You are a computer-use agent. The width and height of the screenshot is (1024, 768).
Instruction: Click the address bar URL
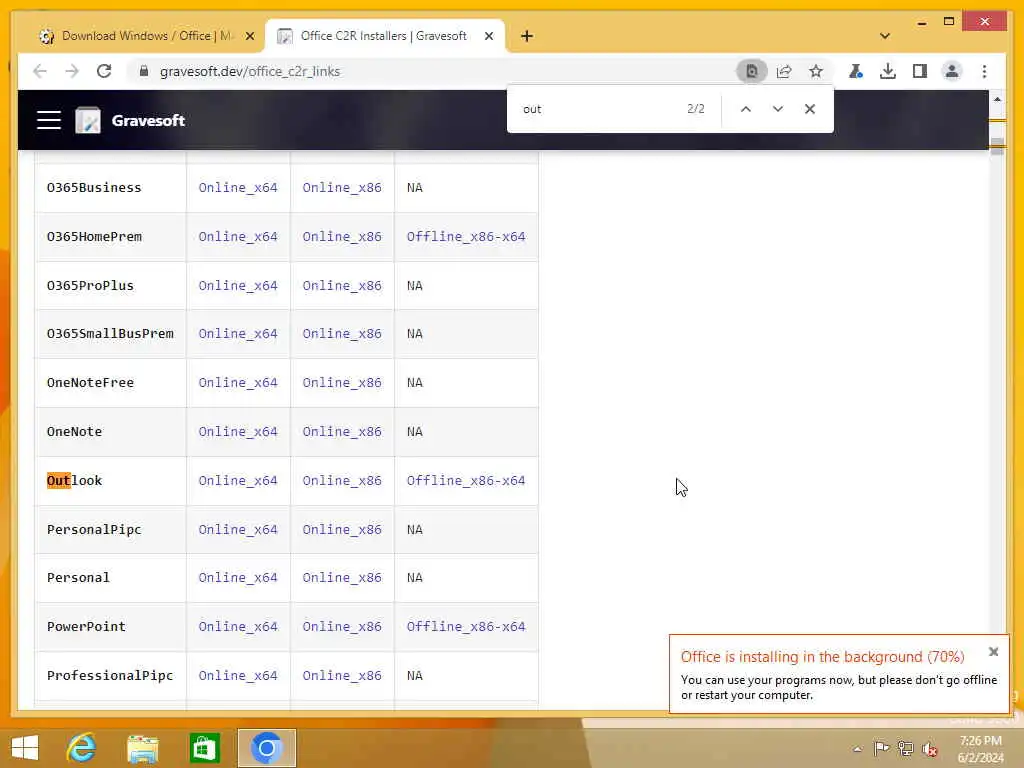(x=249, y=71)
